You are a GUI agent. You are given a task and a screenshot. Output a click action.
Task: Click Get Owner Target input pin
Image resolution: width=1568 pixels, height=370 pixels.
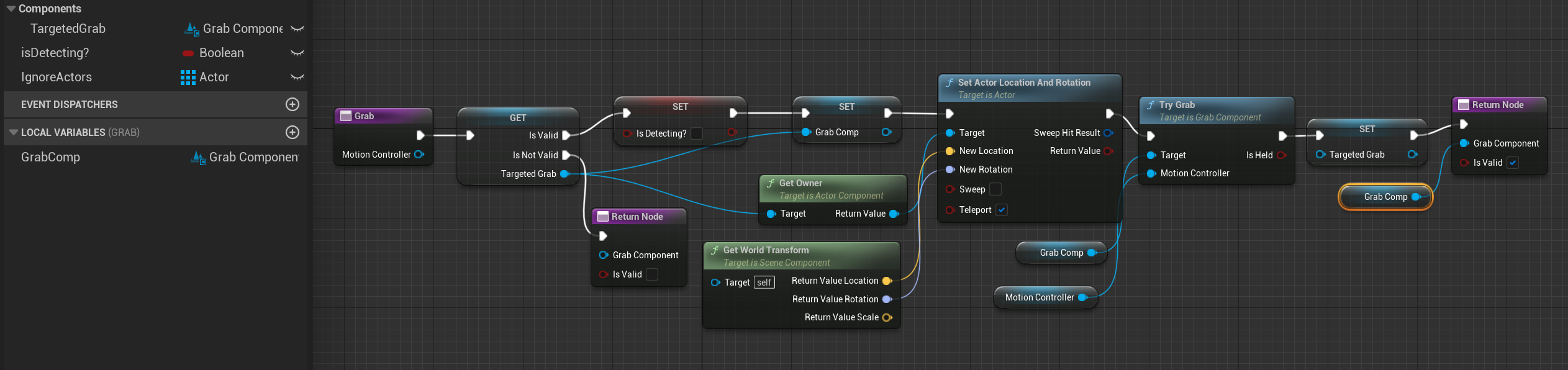coord(771,214)
